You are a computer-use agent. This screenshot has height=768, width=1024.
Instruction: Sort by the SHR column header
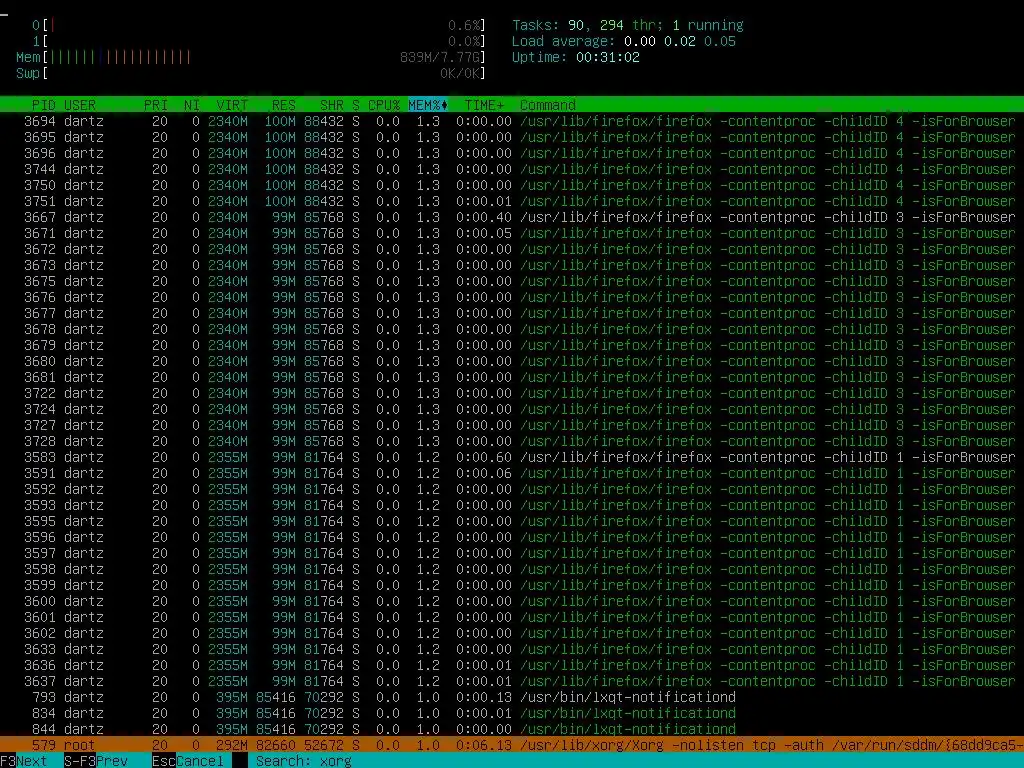coord(332,105)
